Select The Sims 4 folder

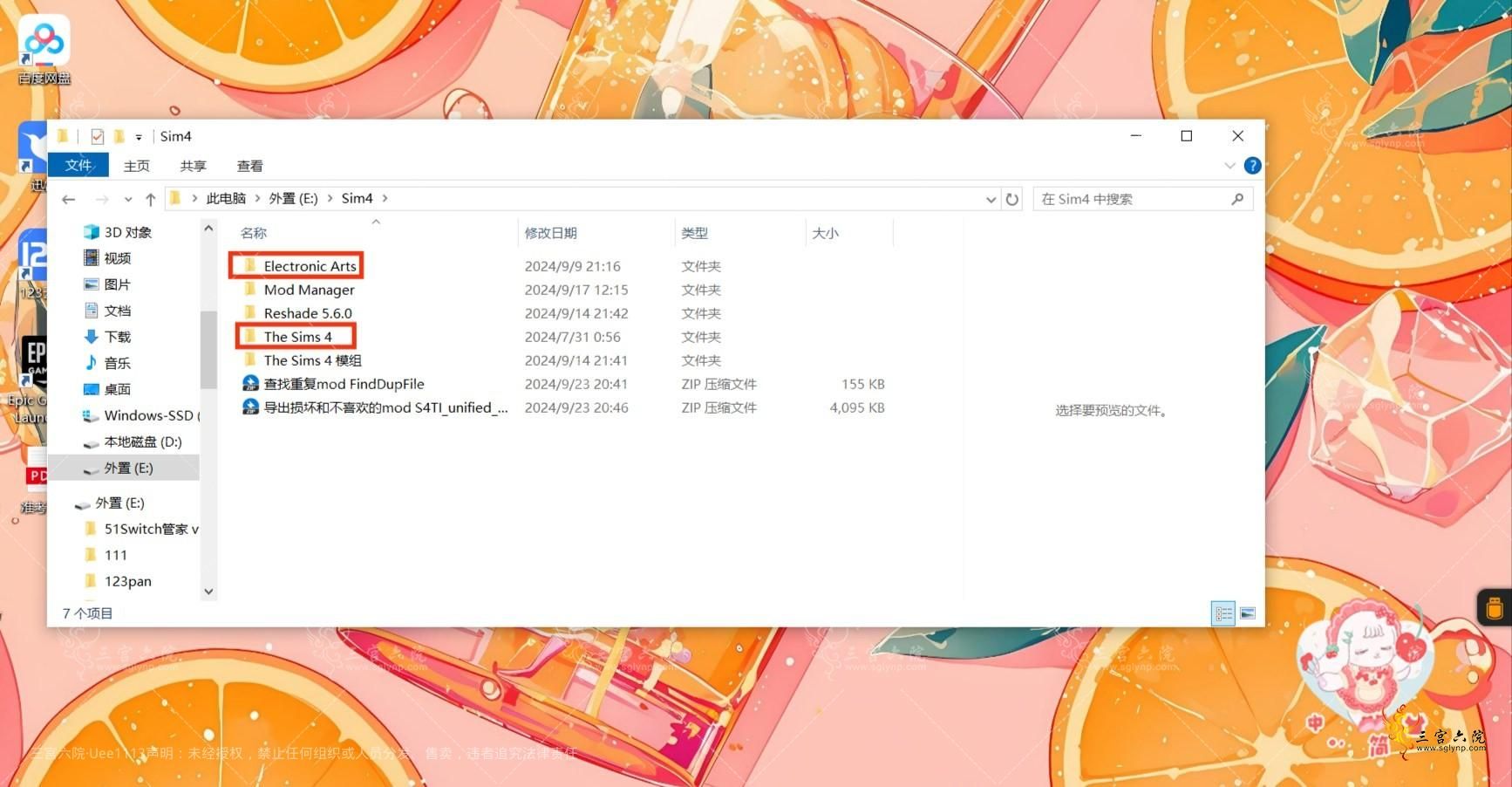(x=296, y=337)
